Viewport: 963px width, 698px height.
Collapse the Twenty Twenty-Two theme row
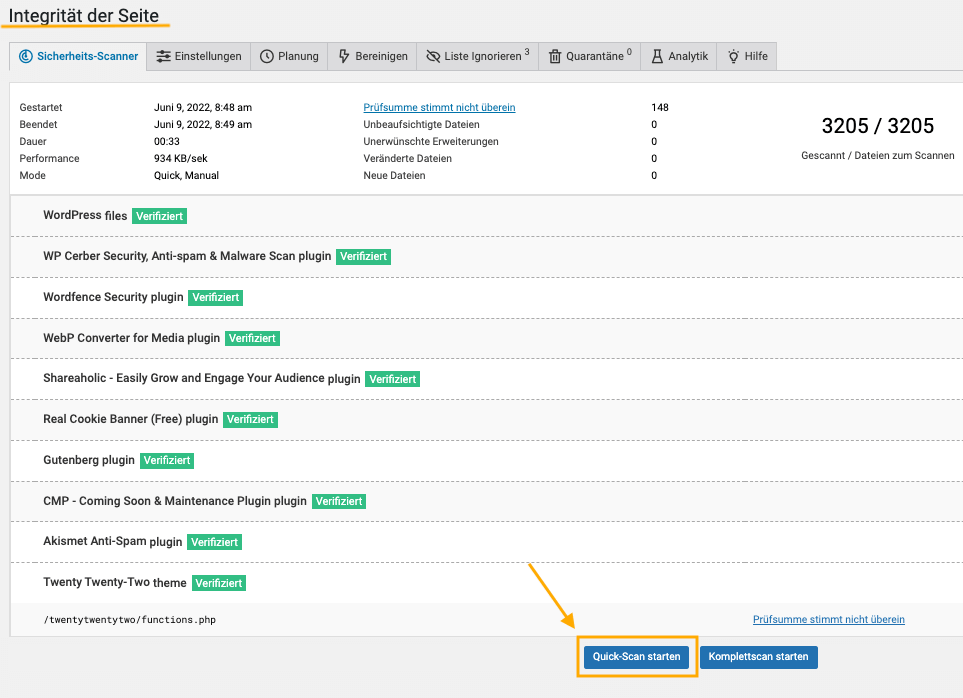[x=486, y=583]
